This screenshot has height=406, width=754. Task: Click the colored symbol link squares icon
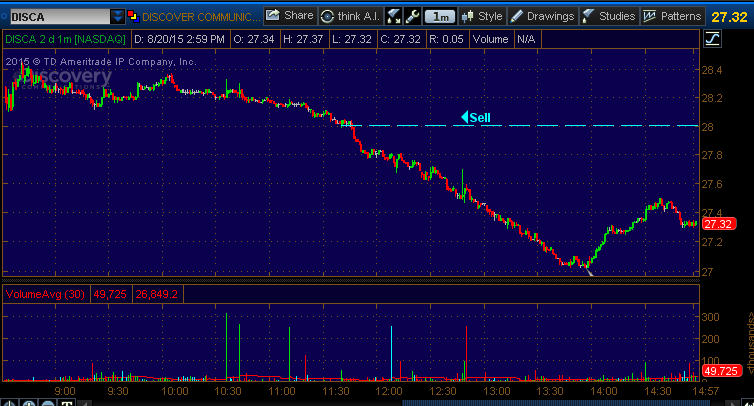133,17
